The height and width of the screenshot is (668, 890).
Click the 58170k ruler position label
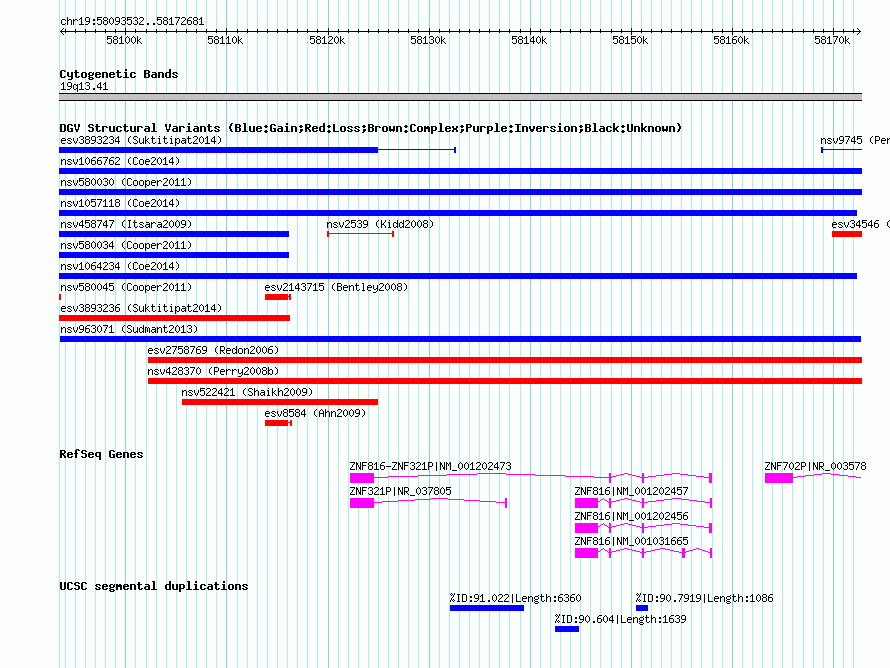pyautogui.click(x=832, y=40)
